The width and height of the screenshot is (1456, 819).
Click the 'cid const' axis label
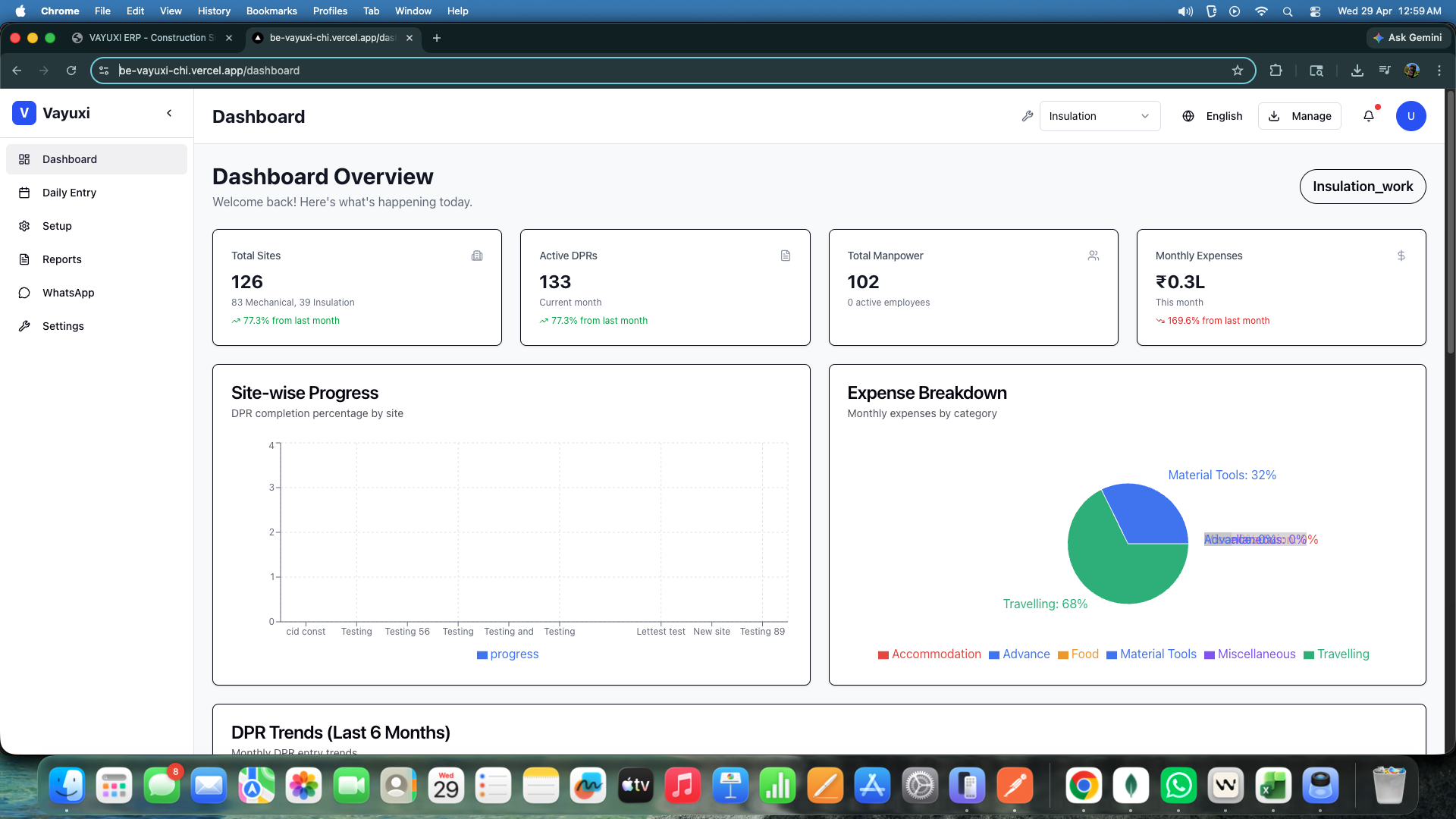(306, 632)
